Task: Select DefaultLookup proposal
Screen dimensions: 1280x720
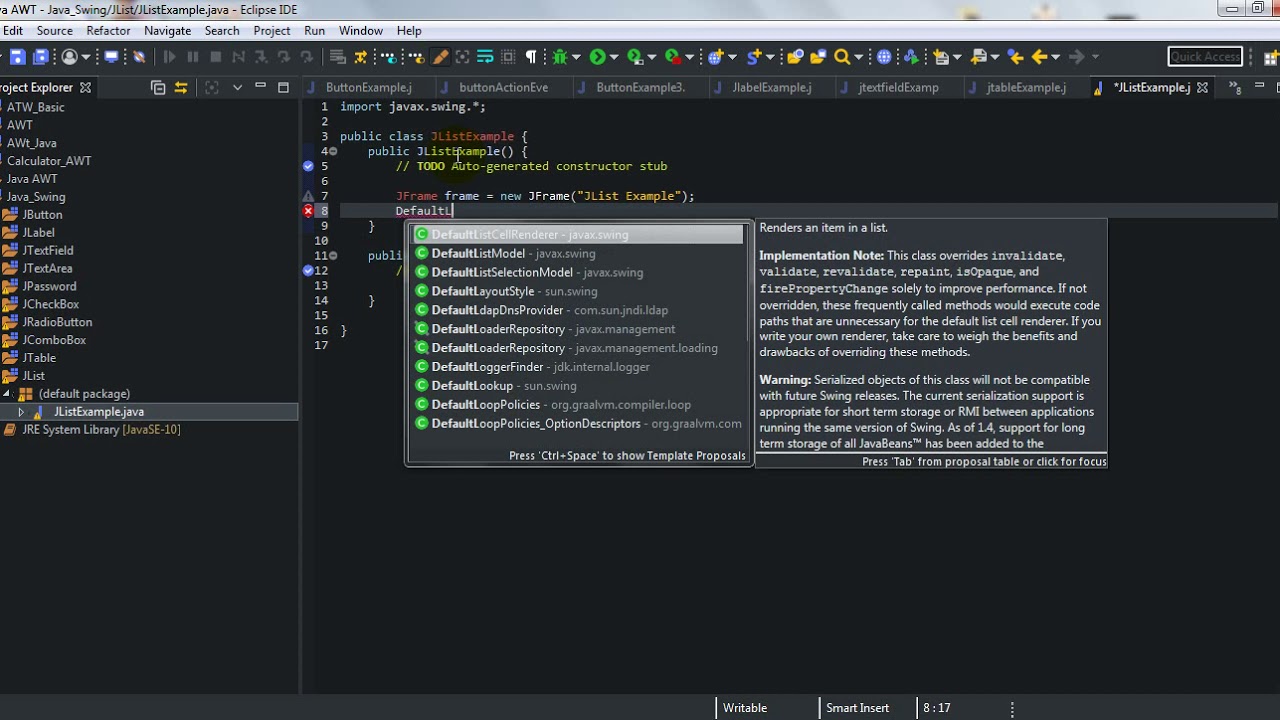Action: (x=578, y=386)
